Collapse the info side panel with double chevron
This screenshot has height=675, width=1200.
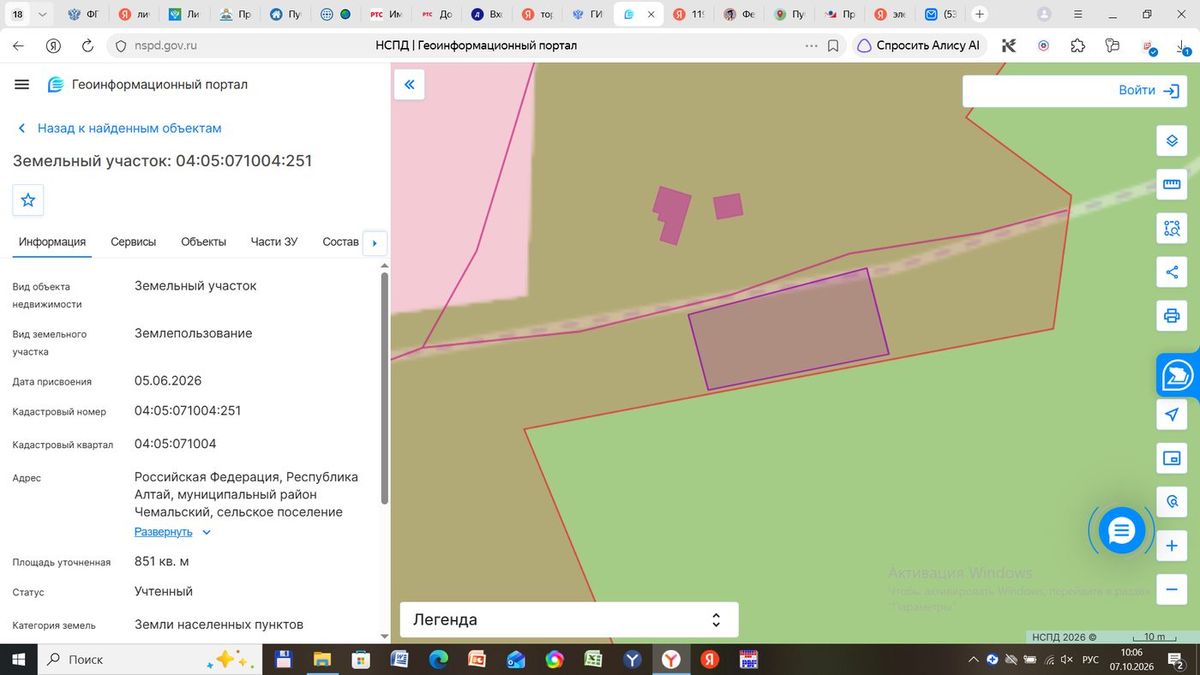pyautogui.click(x=409, y=85)
